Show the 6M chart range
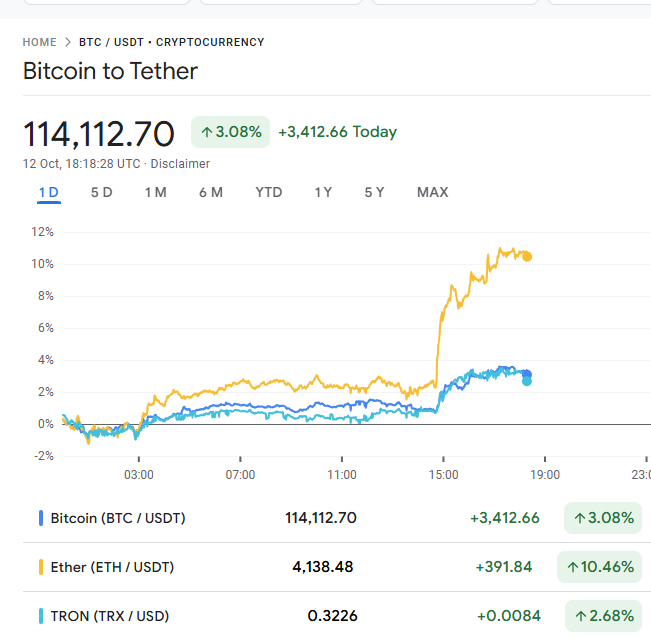 click(210, 192)
